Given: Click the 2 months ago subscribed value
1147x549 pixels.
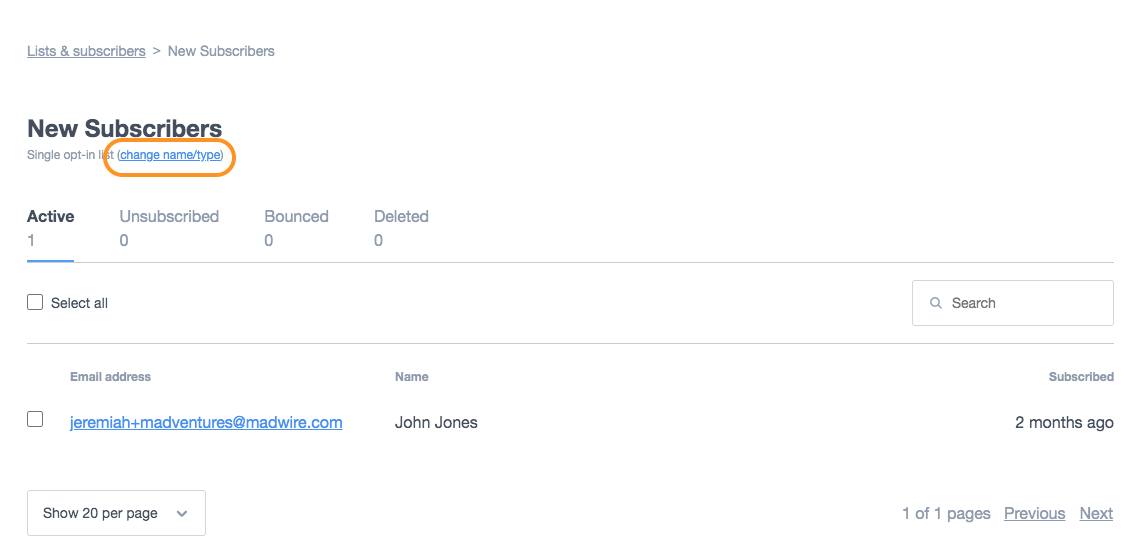Looking at the screenshot, I should click(x=1064, y=422).
